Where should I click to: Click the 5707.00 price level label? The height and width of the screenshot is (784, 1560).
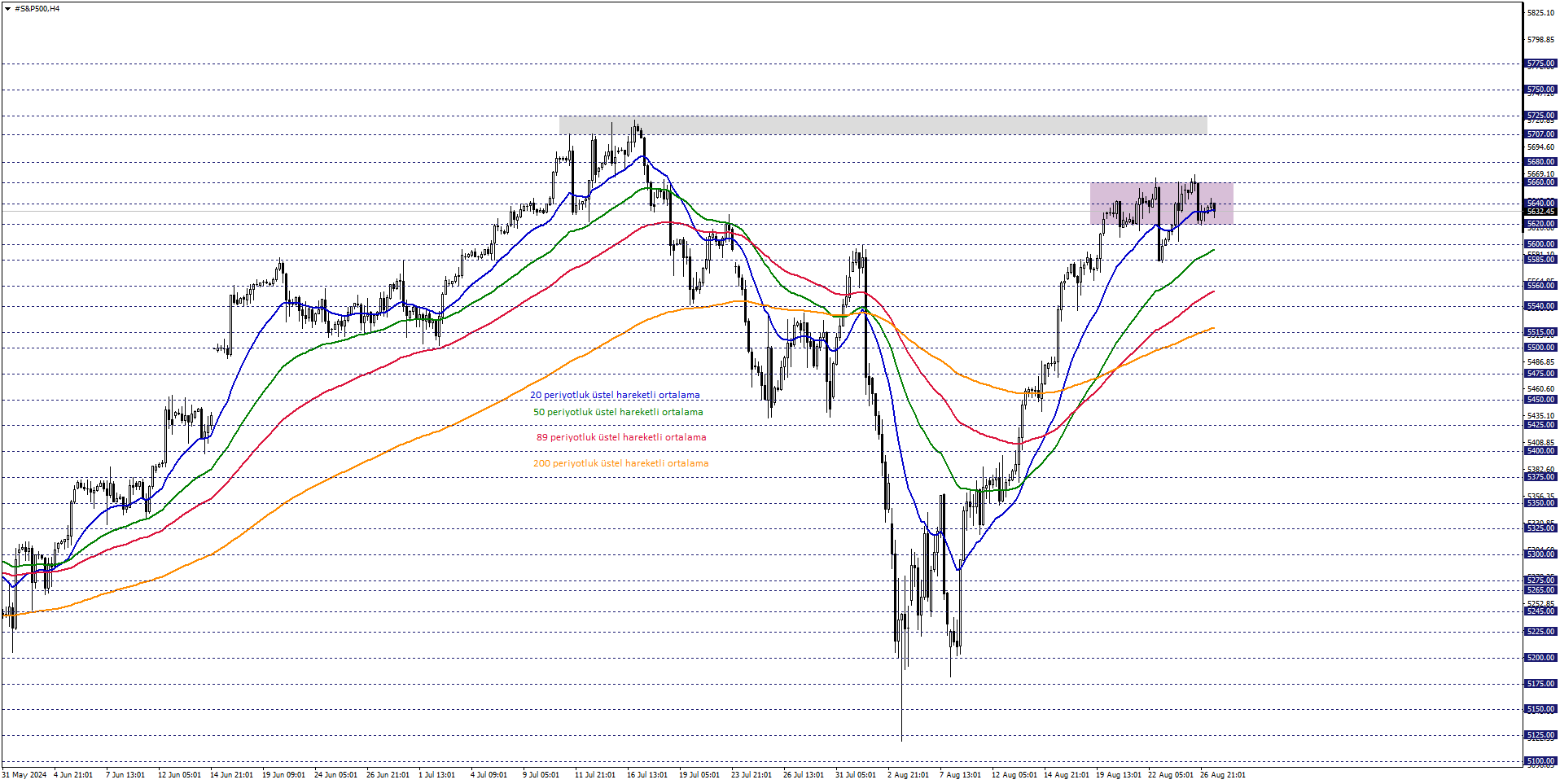tap(1540, 134)
